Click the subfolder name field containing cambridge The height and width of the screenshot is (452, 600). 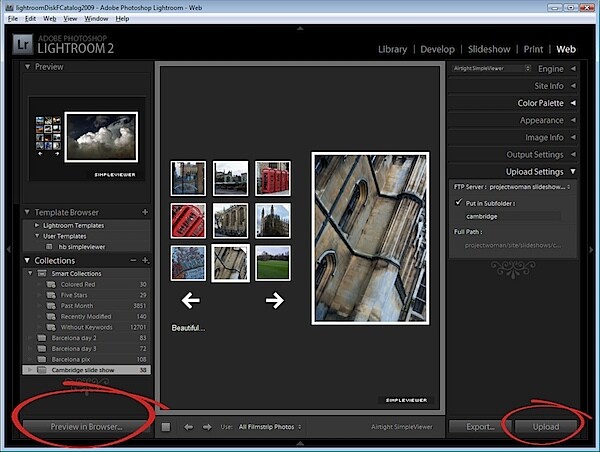point(513,217)
